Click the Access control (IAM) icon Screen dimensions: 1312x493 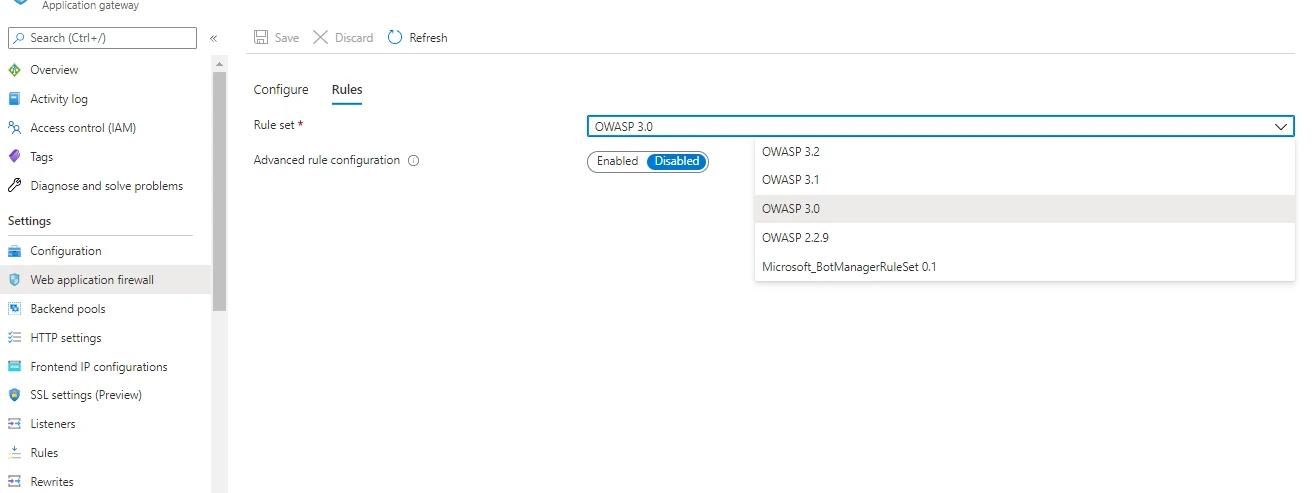pos(14,128)
